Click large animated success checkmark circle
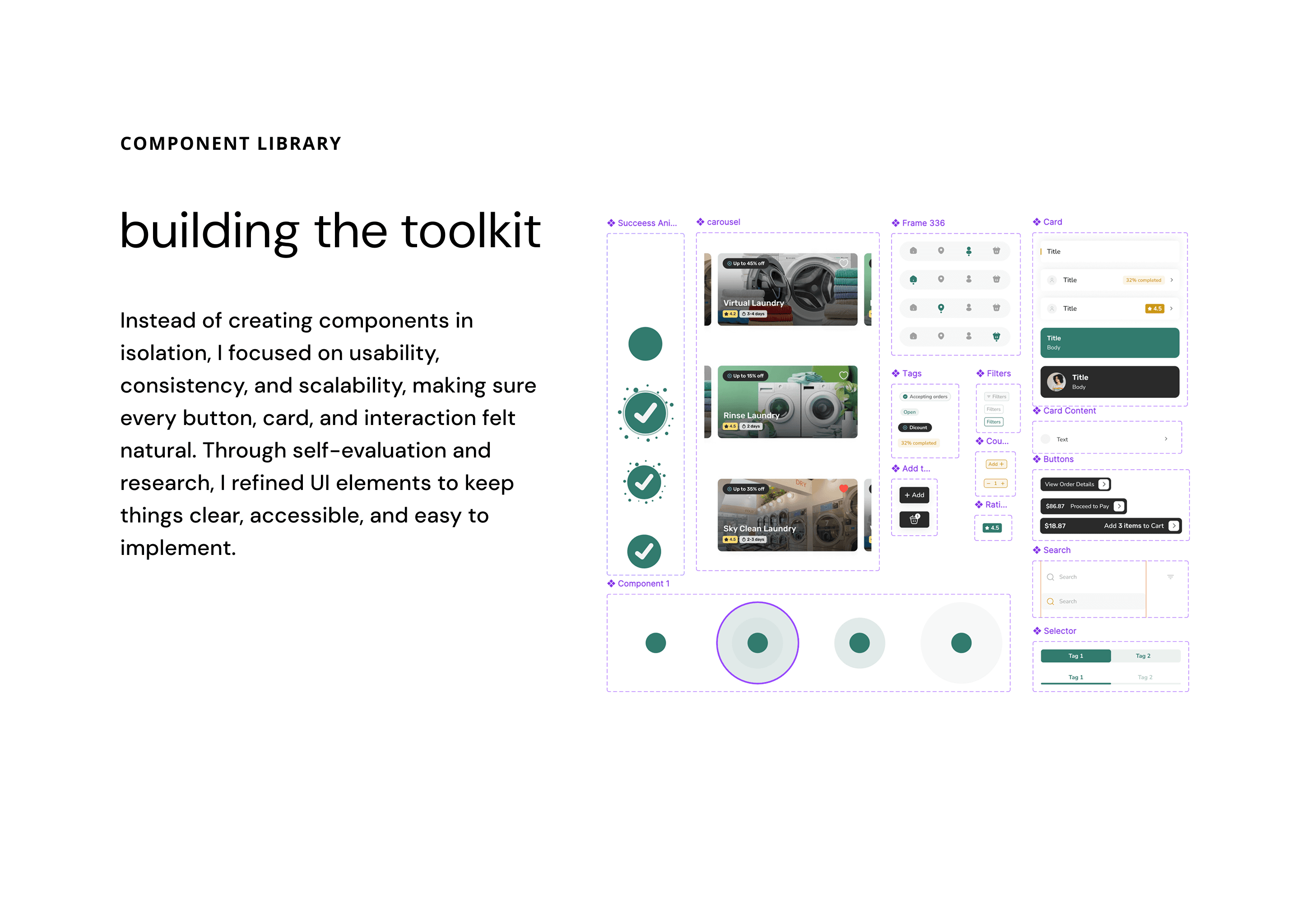Viewport: 1300px width, 924px height. tap(645, 414)
